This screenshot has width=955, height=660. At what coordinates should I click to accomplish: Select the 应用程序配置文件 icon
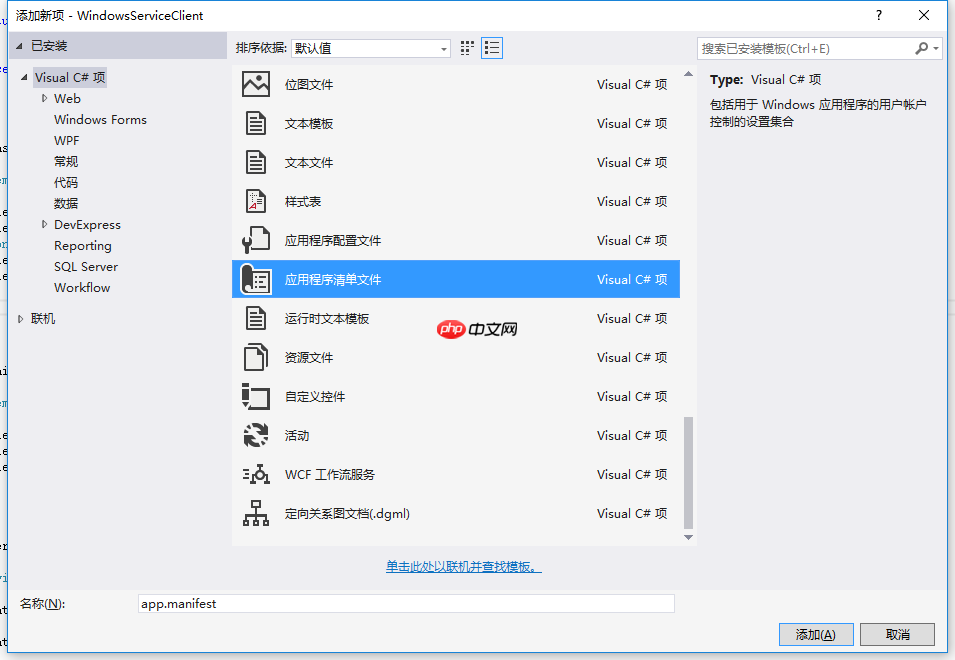click(x=255, y=240)
